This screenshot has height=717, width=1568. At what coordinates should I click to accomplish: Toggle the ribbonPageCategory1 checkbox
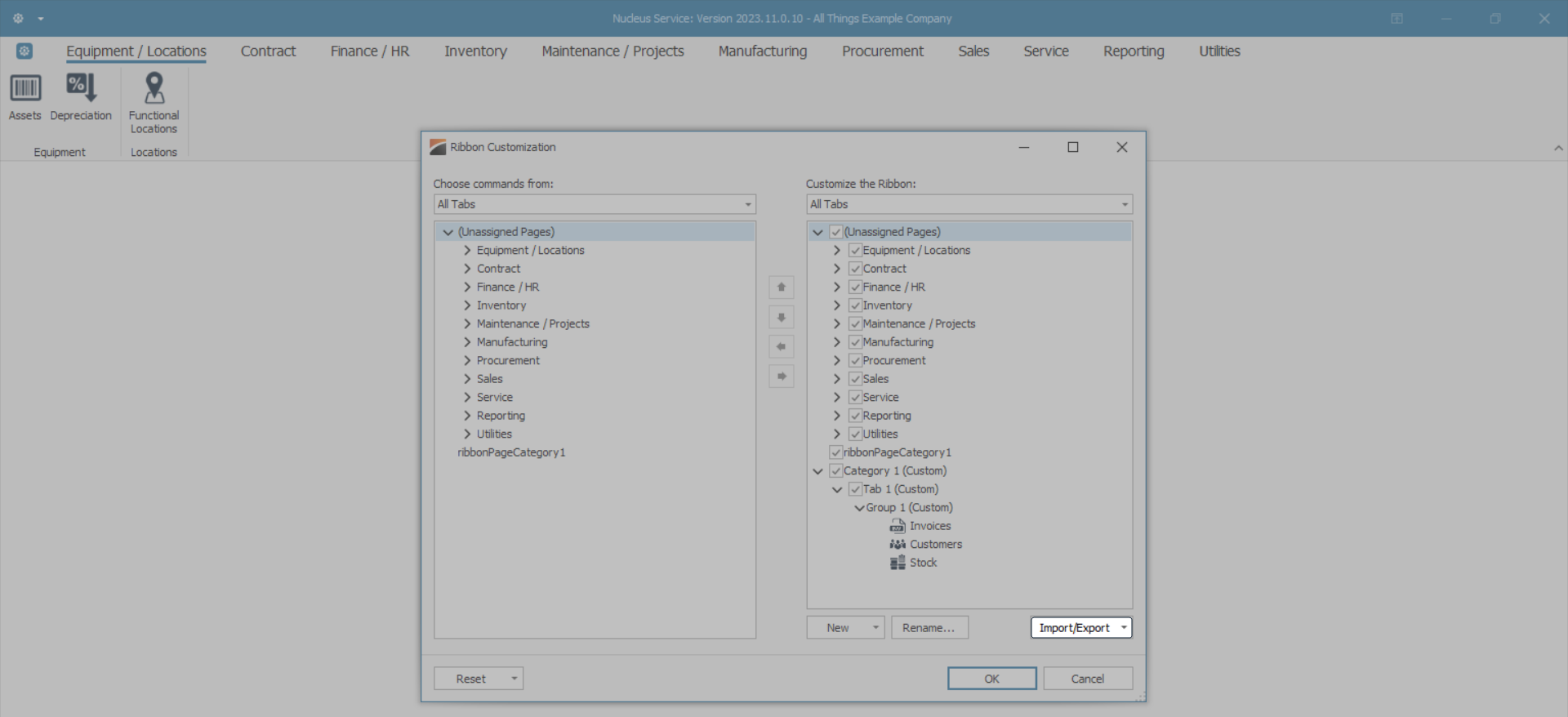click(x=835, y=452)
